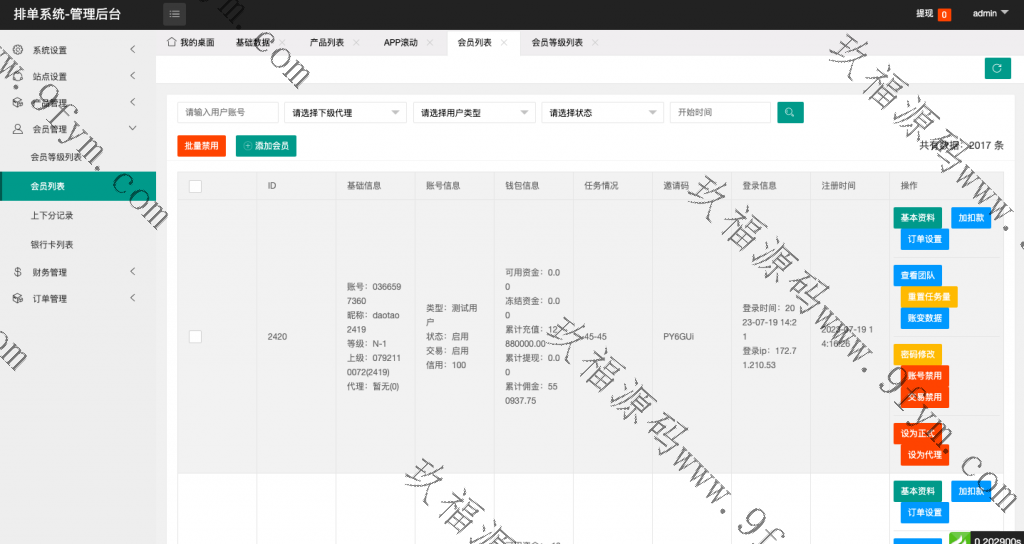
Task: Check the checkbox for member ID 2420
Action: [x=195, y=337]
